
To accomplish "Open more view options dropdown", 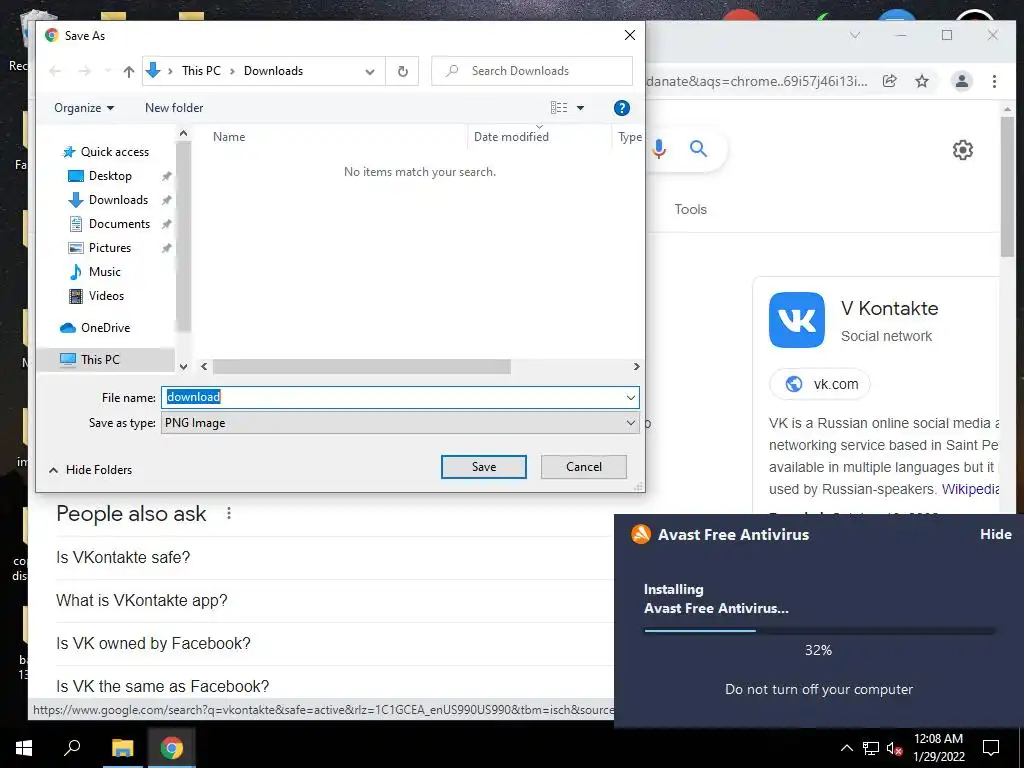I will pyautogui.click(x=580, y=108).
